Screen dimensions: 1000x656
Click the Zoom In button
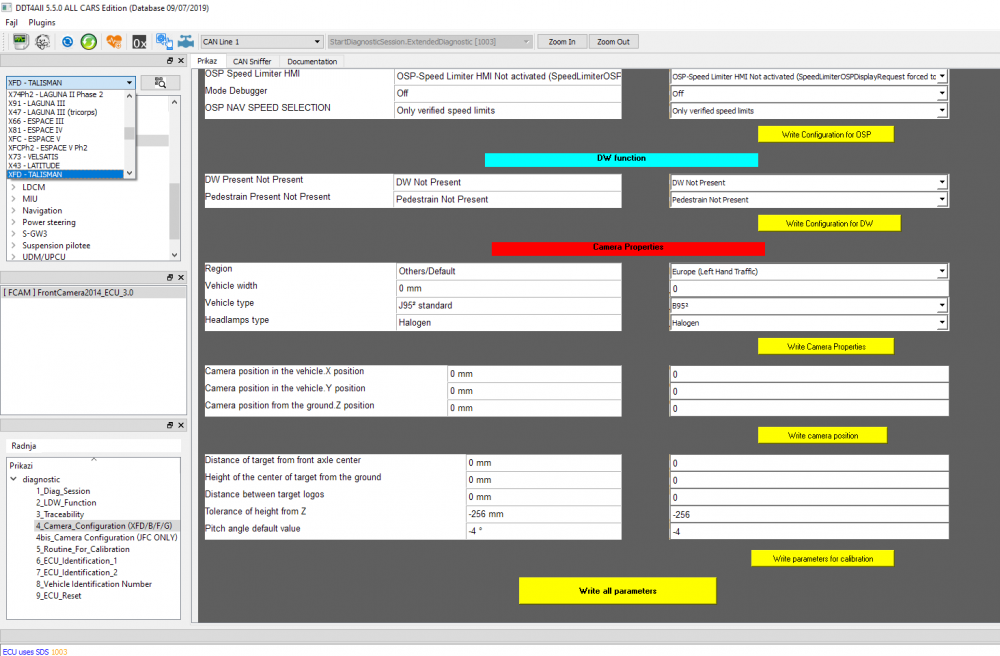[x=562, y=42]
